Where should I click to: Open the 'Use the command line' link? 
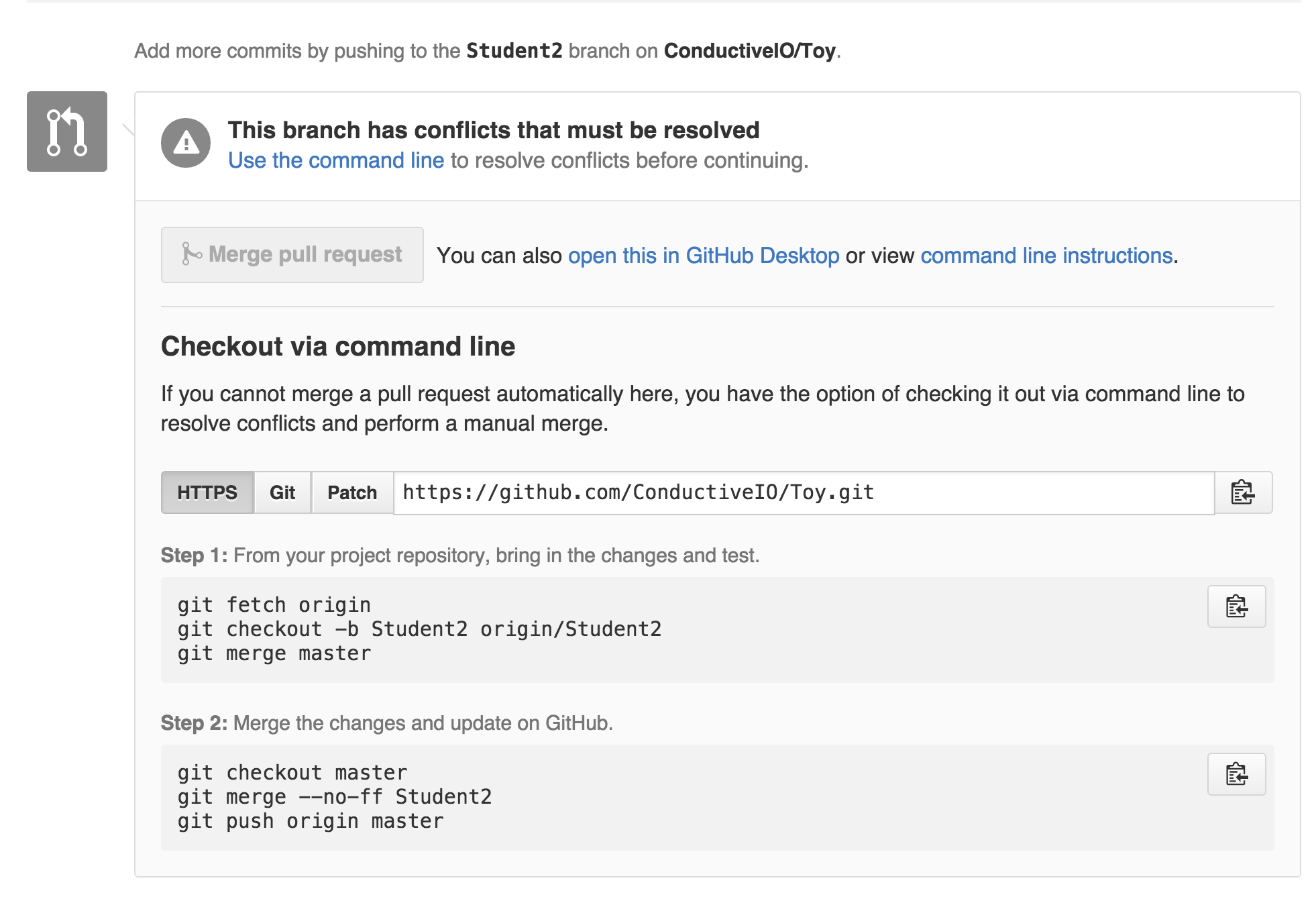pyautogui.click(x=336, y=160)
